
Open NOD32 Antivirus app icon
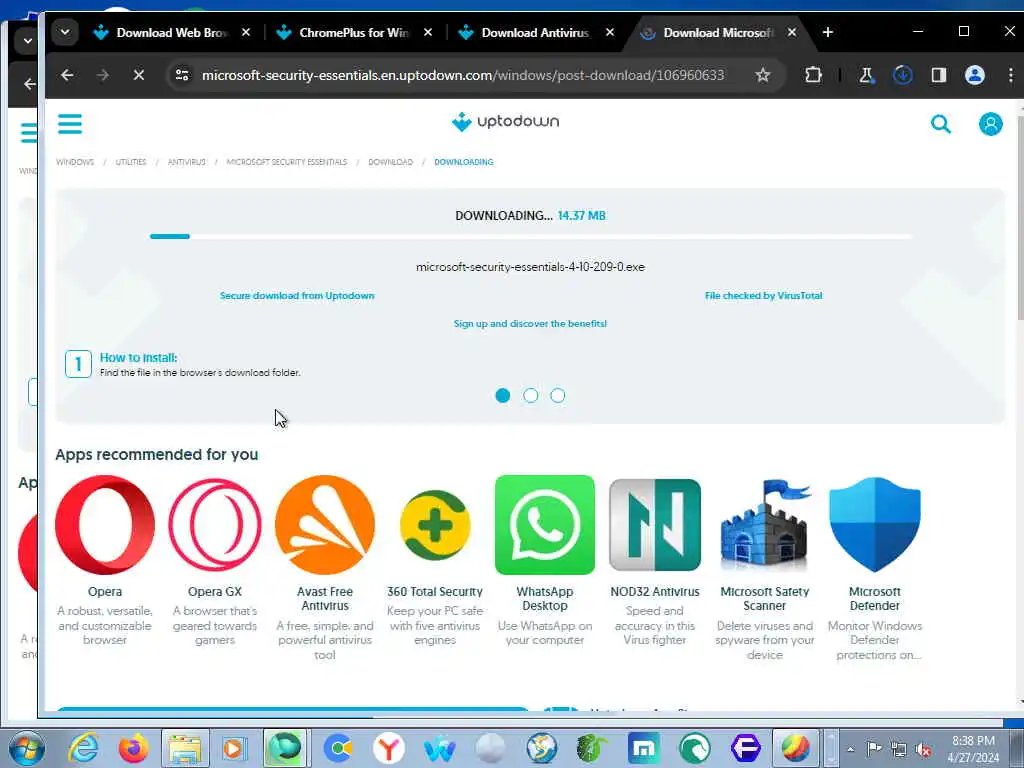point(654,524)
